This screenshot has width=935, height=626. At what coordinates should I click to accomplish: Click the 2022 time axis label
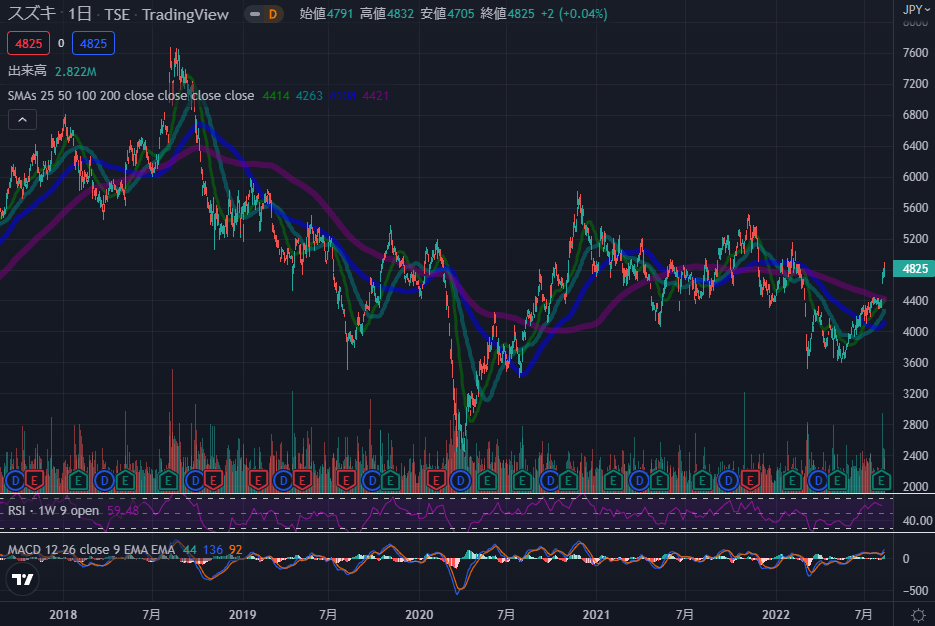click(776, 615)
